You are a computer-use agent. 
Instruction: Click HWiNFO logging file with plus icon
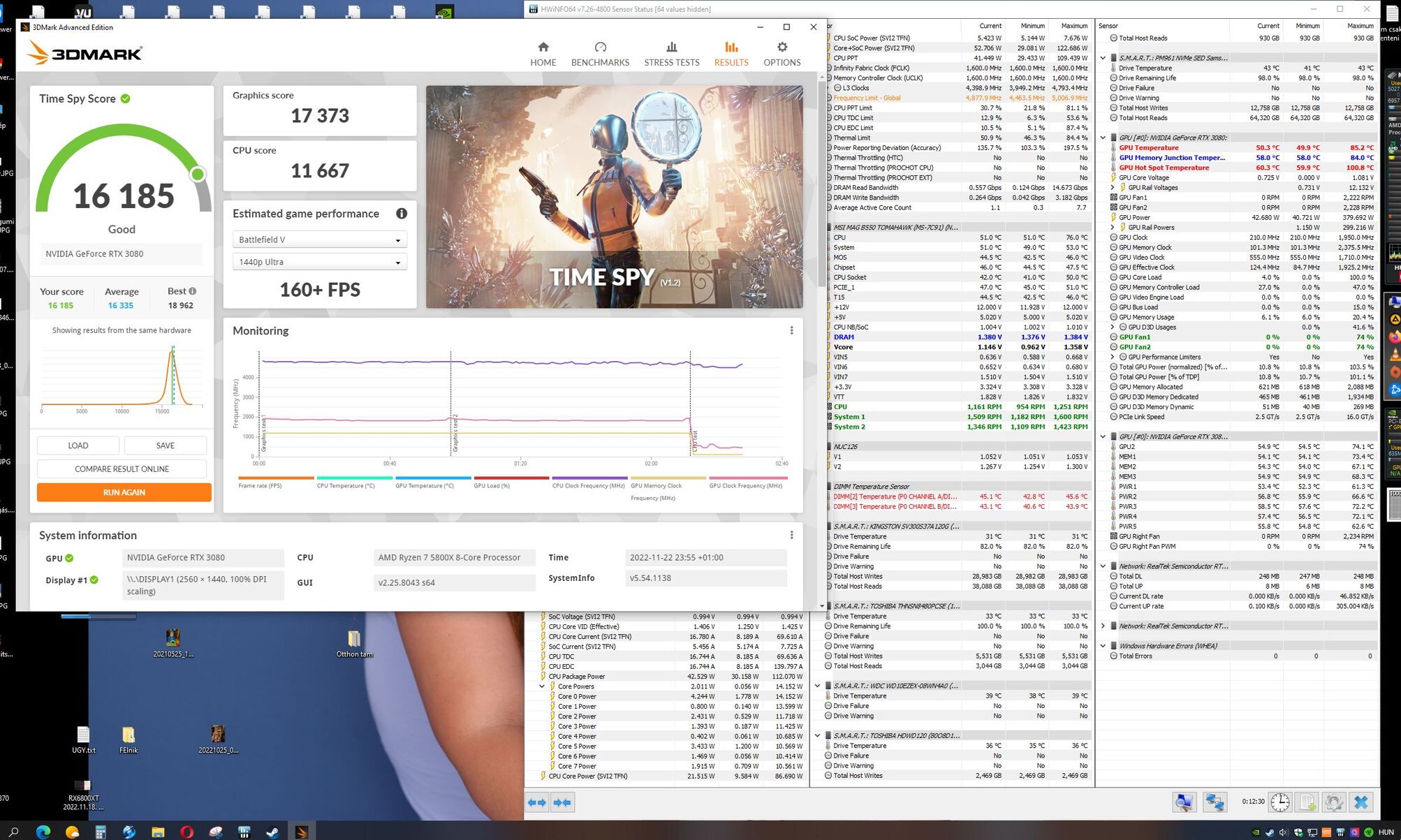[1307, 802]
